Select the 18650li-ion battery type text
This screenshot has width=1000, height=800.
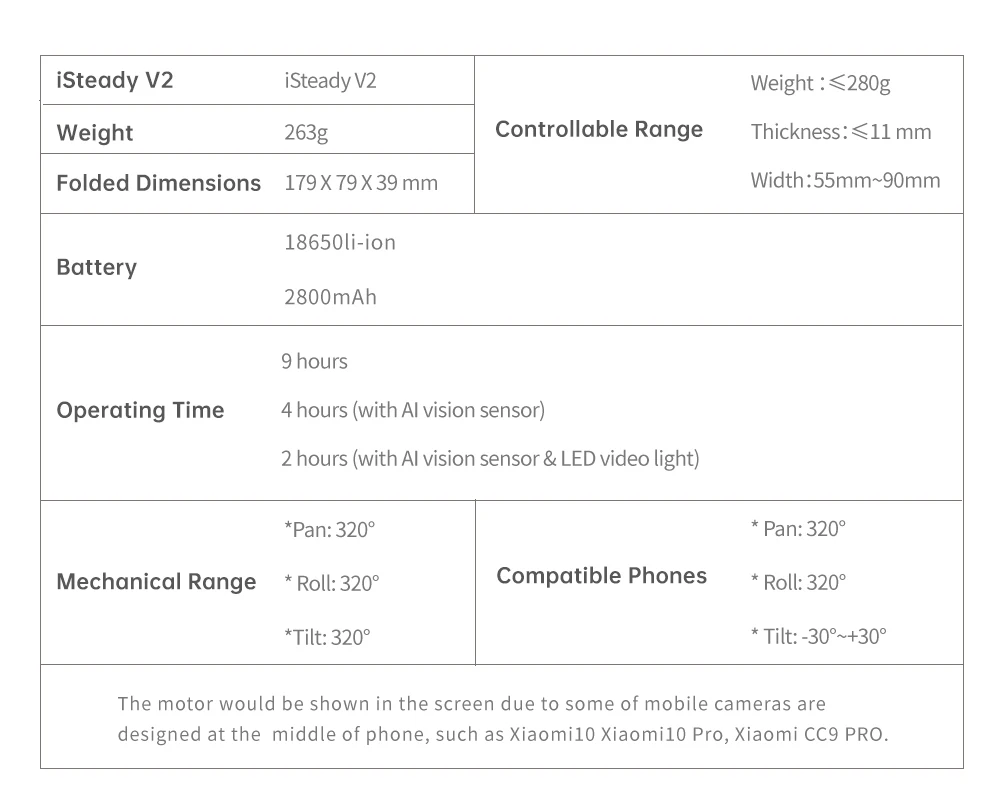(340, 242)
